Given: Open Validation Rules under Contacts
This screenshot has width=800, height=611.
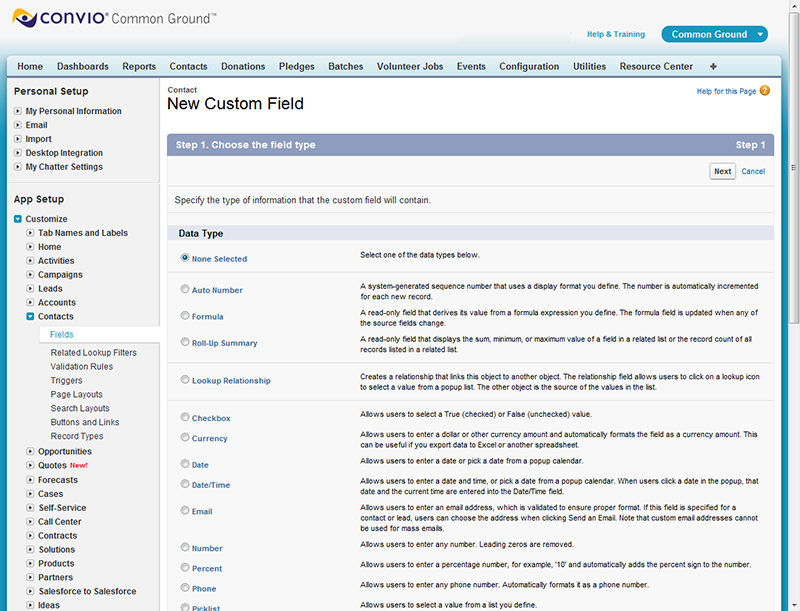Looking at the screenshot, I should coord(83,366).
